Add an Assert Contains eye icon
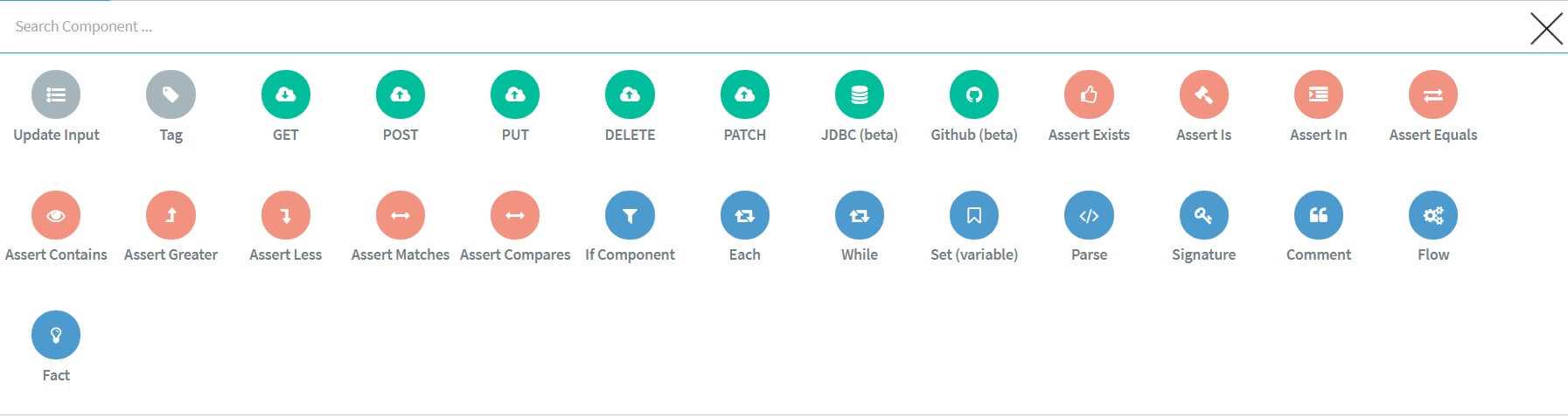 (x=56, y=215)
